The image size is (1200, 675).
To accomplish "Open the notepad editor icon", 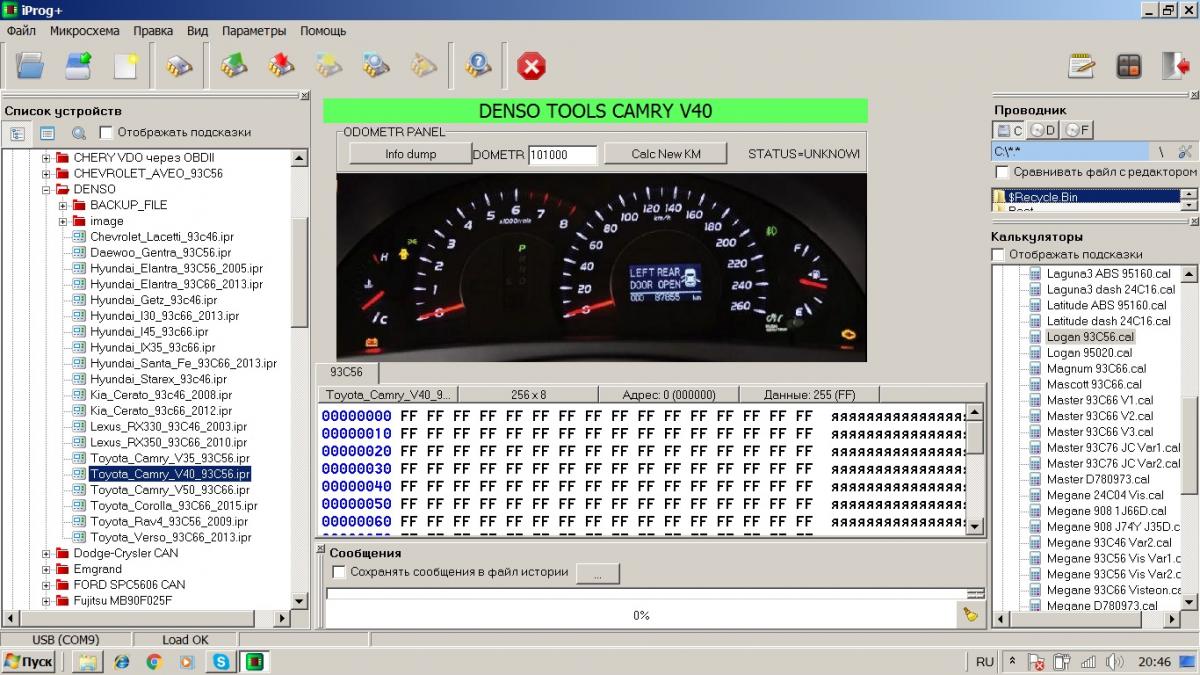I will 1081,66.
